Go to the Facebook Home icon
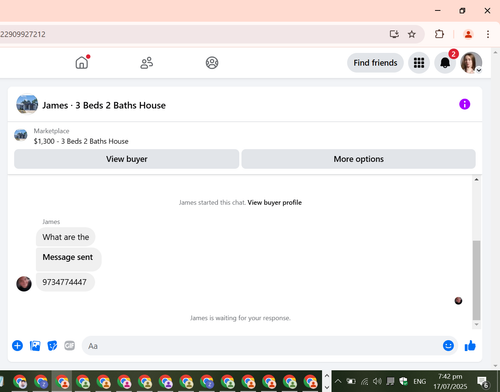 click(x=82, y=63)
